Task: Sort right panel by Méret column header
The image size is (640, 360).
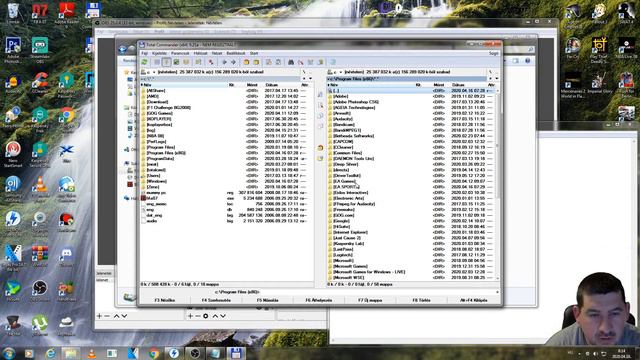Action: coord(439,85)
